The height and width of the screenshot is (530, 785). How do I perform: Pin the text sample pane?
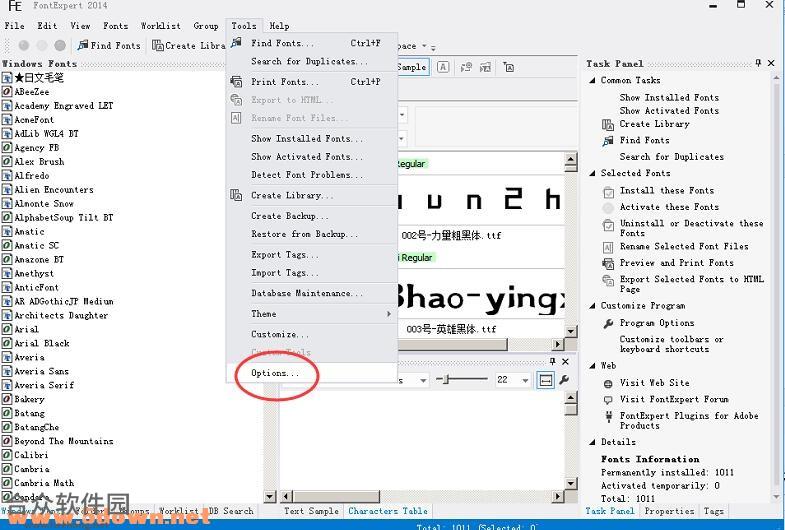(552, 361)
